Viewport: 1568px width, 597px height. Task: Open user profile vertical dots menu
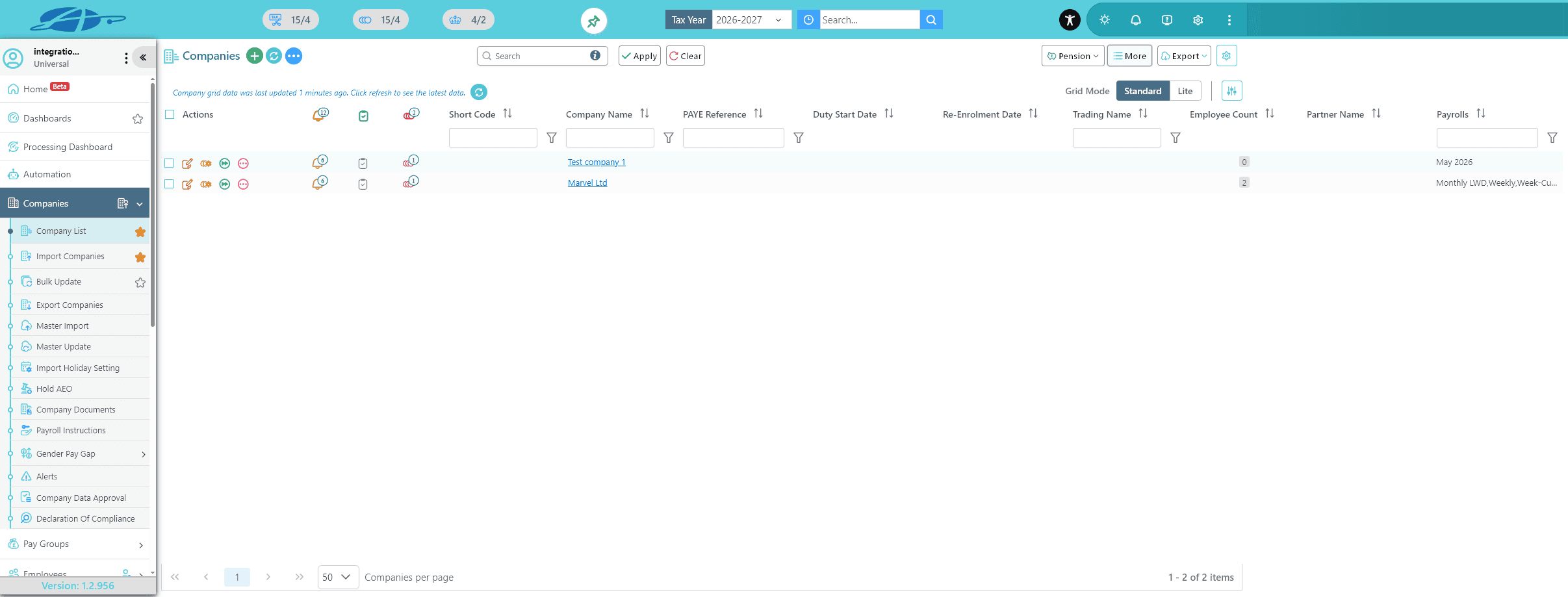coord(126,58)
